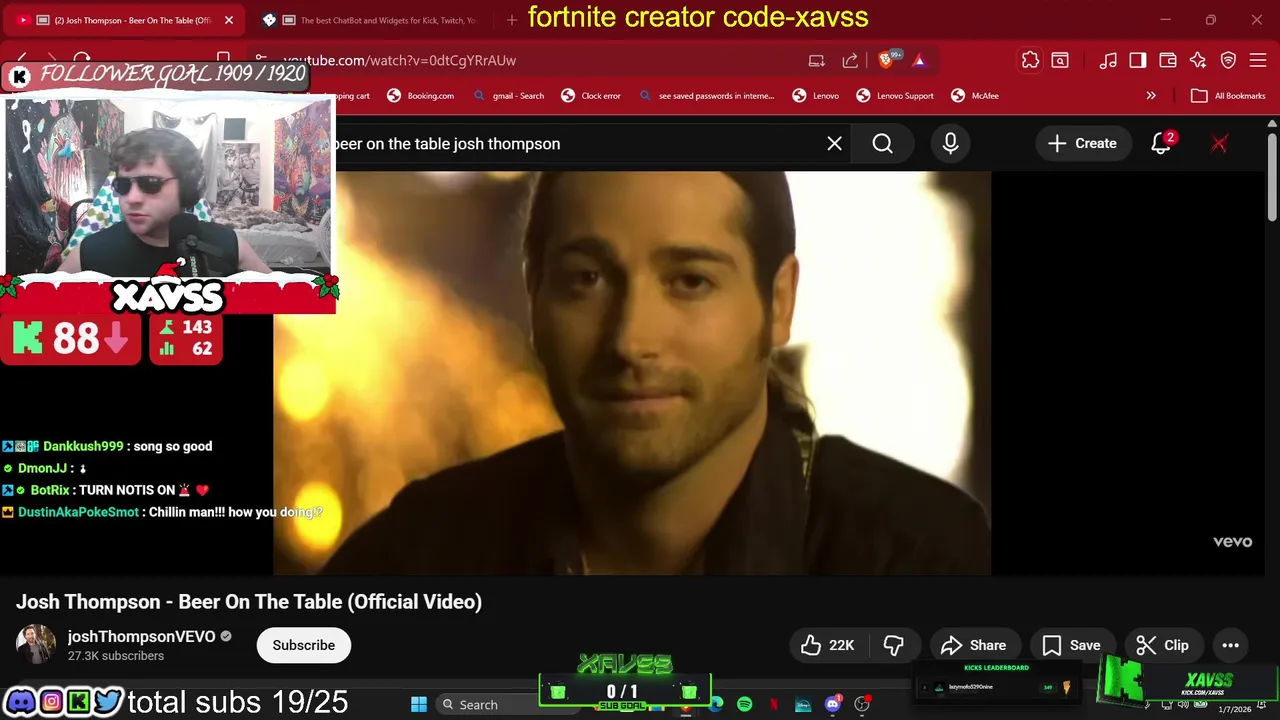Open the browser hamburger main menu
1280x720 pixels.
[x=1258, y=60]
